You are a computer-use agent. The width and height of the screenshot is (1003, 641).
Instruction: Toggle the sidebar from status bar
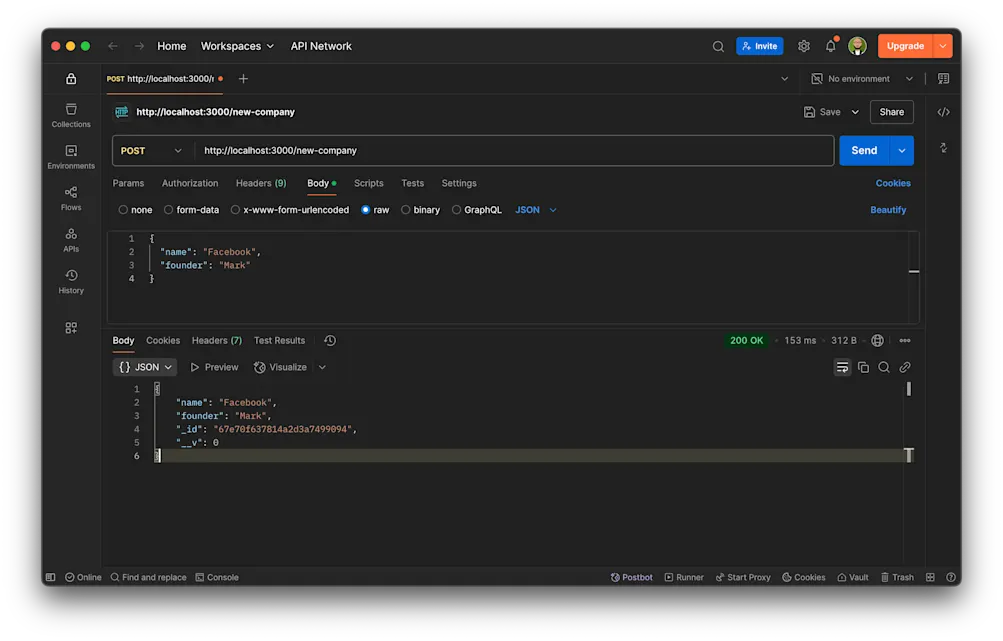(51, 577)
